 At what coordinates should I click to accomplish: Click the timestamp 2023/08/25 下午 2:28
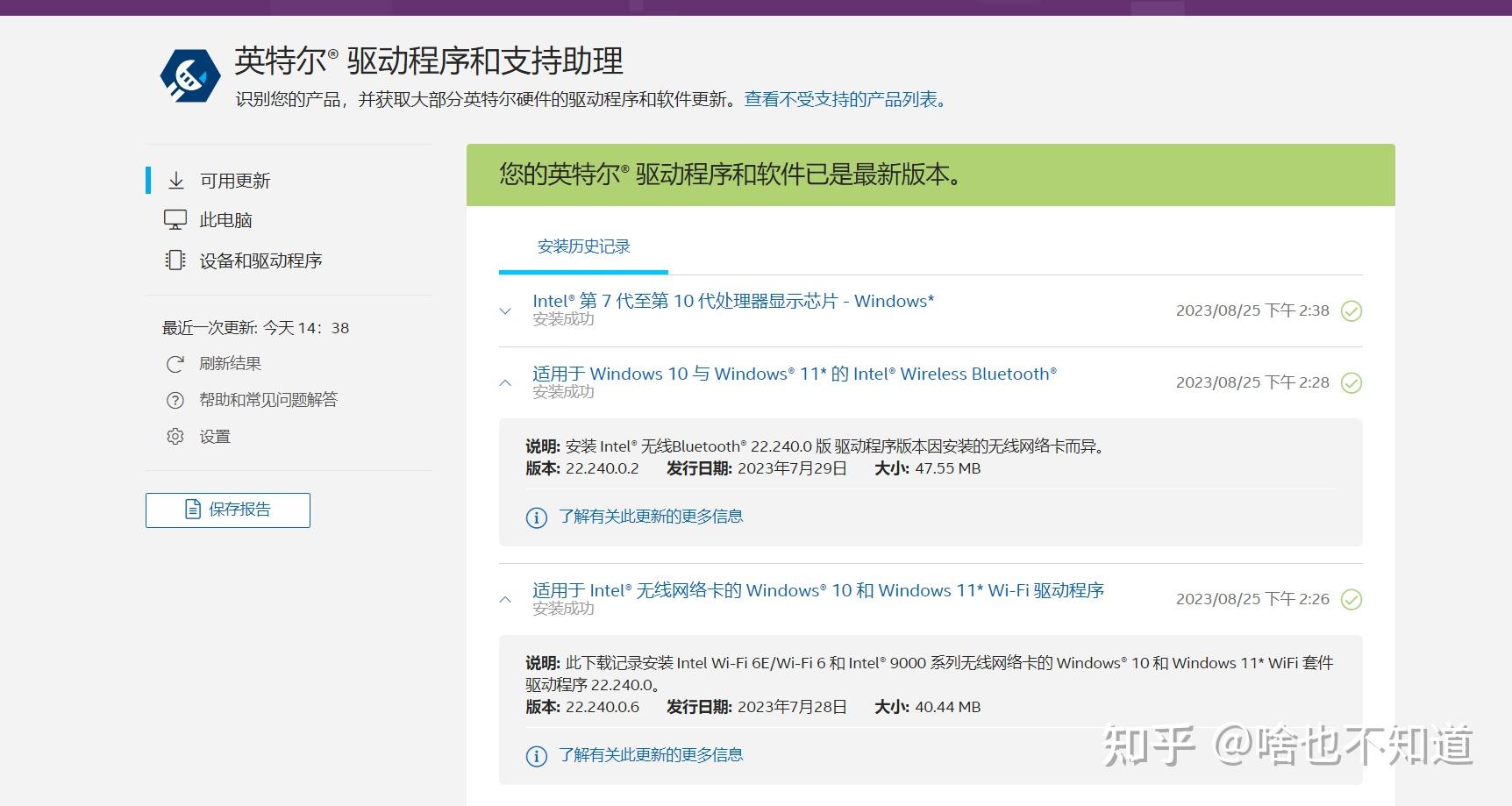[1252, 382]
